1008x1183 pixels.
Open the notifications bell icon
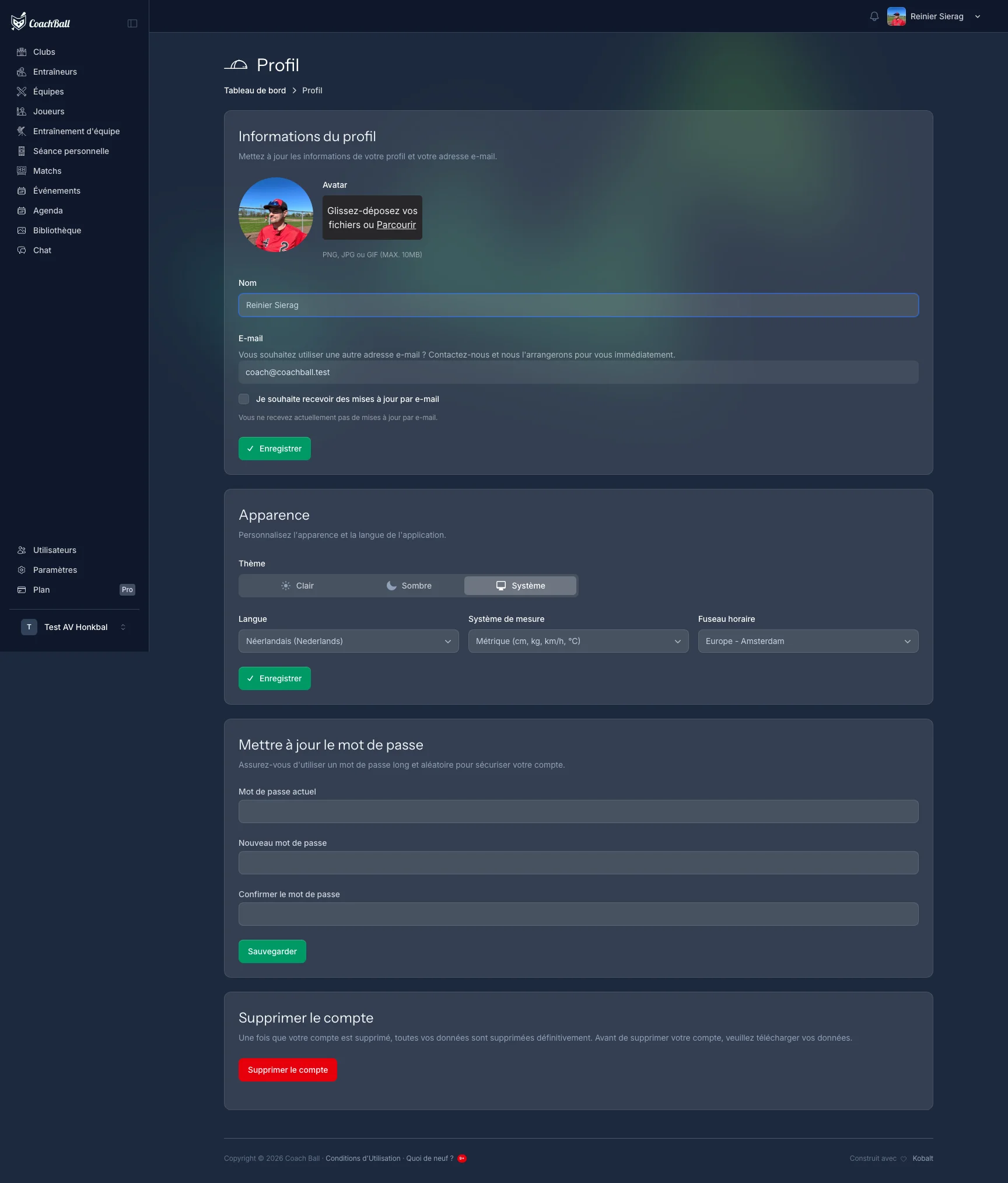[874, 16]
